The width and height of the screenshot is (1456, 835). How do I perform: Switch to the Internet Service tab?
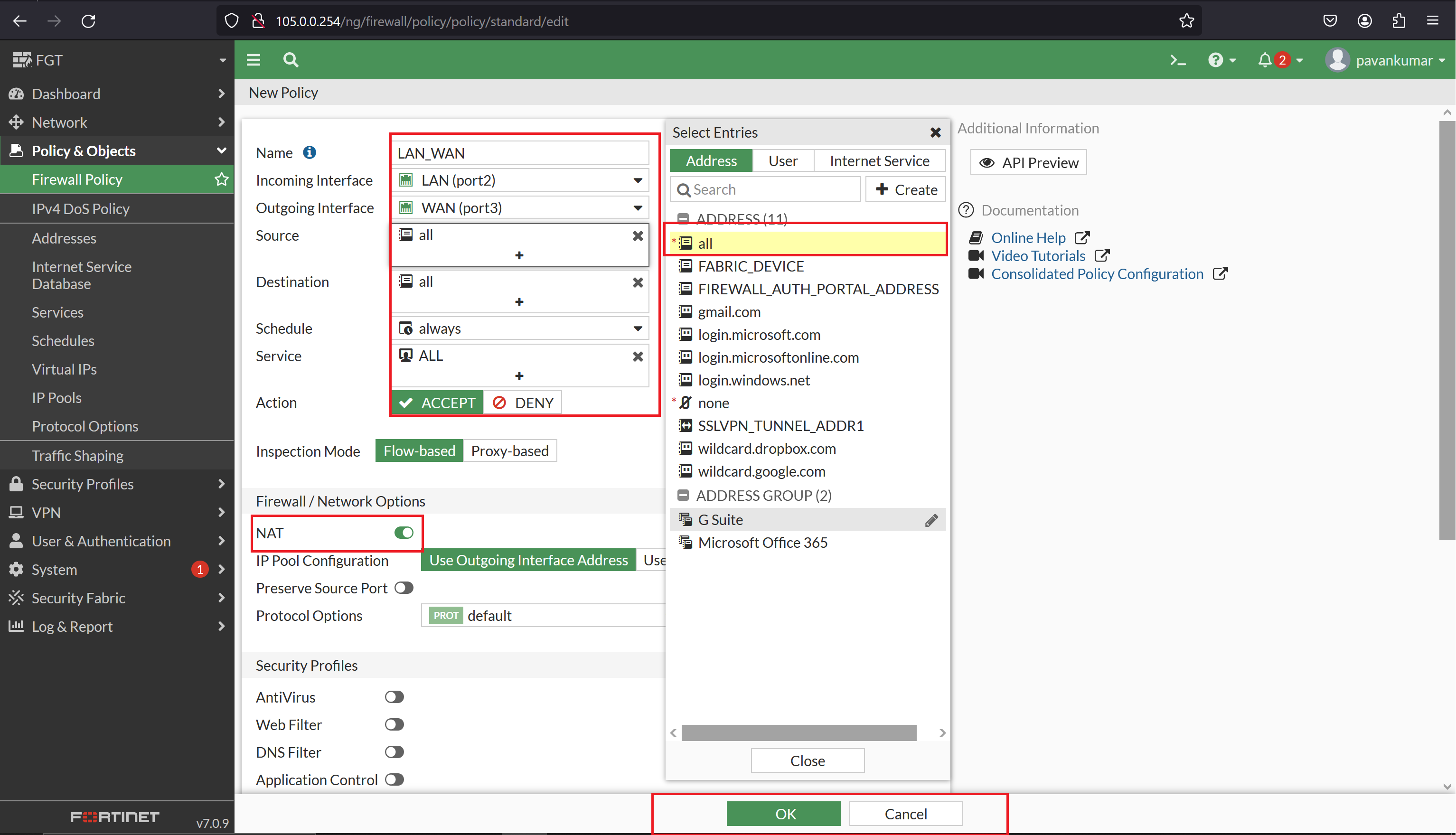coord(880,160)
